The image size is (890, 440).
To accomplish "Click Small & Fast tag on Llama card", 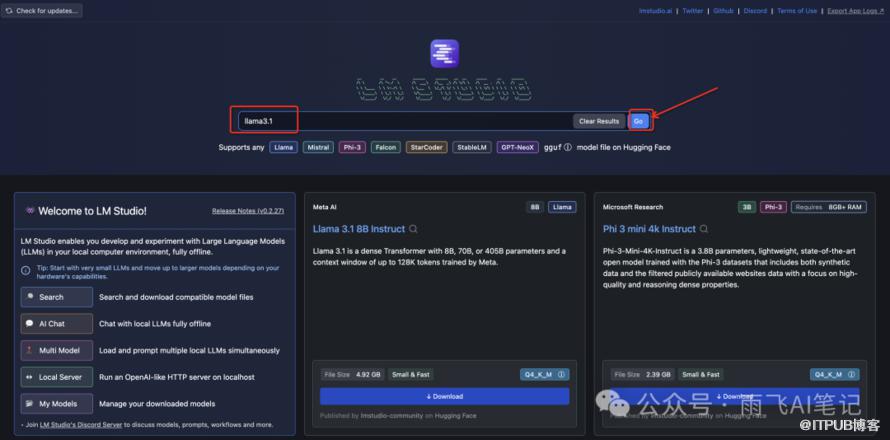I will tap(412, 375).
